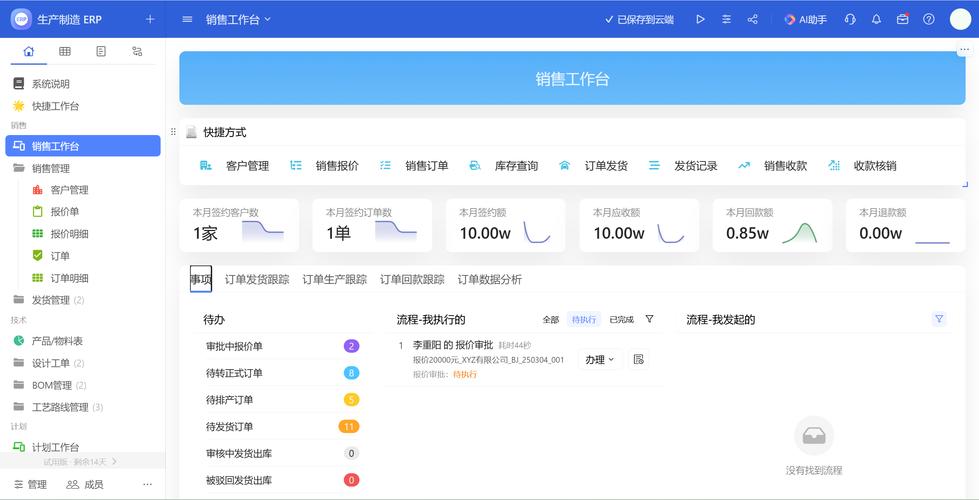Switch to the 订单发货跟踪 tab
The image size is (979, 500).
pos(257,280)
